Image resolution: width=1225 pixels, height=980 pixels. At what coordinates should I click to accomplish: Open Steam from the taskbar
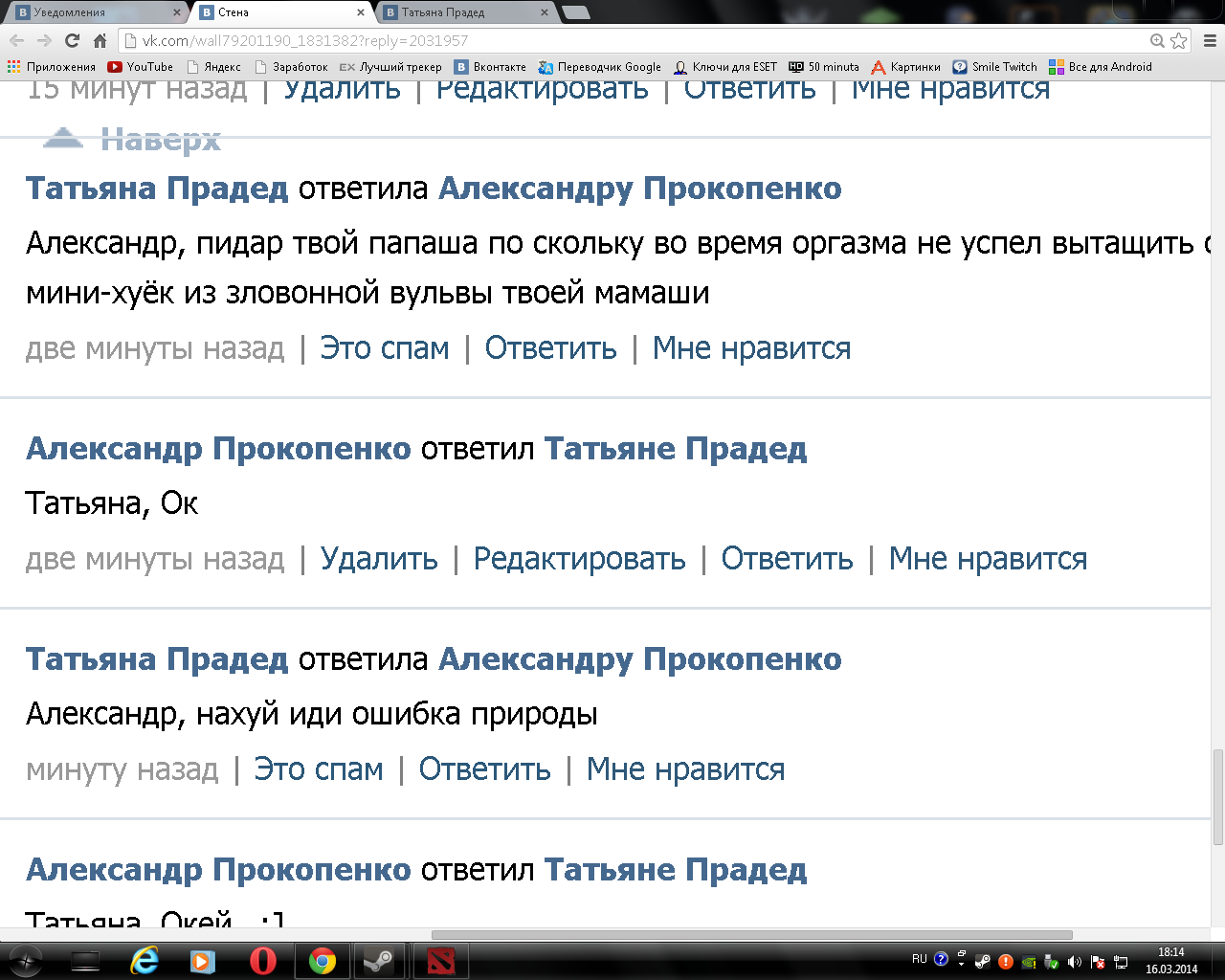(x=380, y=961)
